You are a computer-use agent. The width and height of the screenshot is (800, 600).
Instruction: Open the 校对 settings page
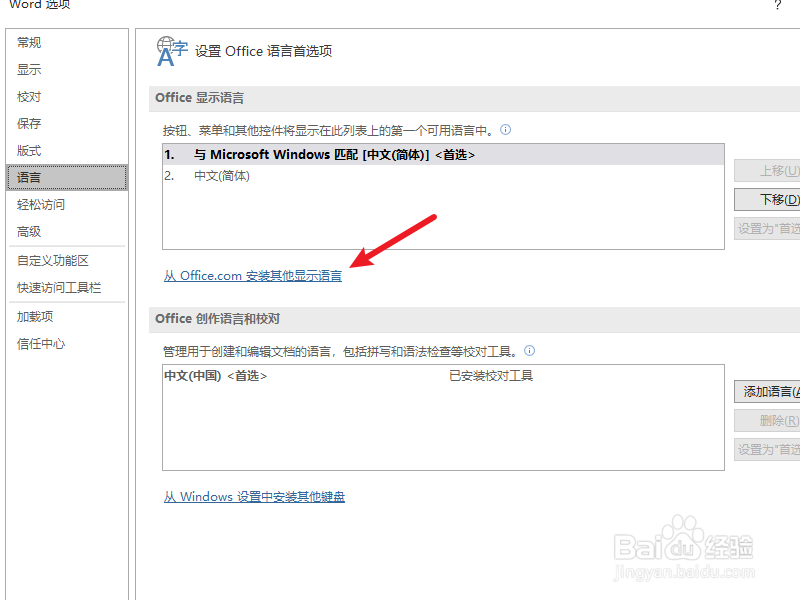pos(28,96)
